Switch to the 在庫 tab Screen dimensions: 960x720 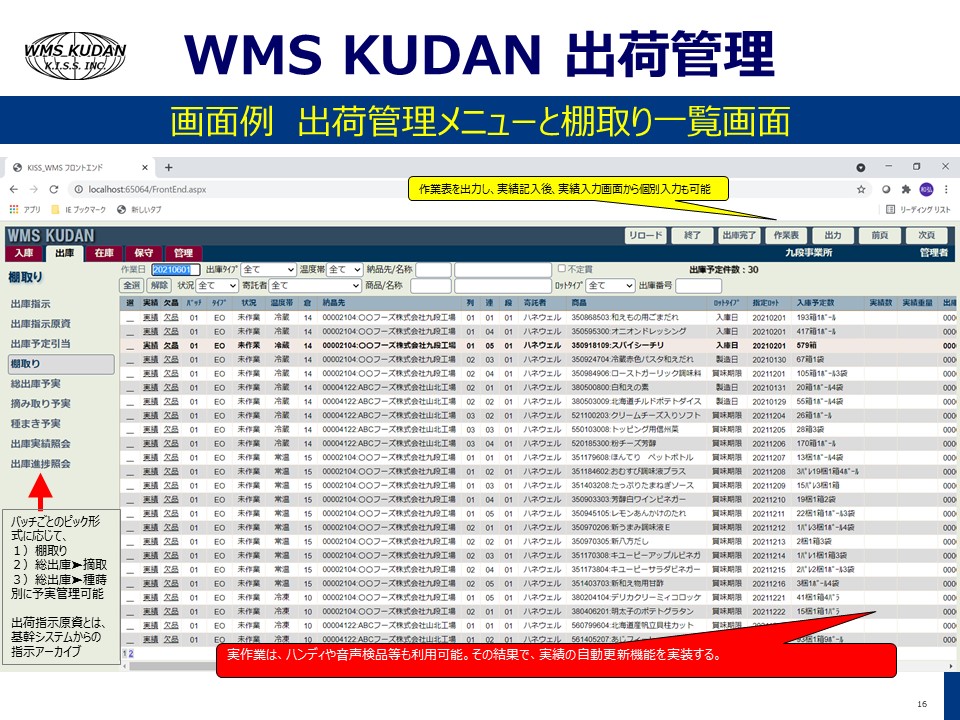point(104,253)
